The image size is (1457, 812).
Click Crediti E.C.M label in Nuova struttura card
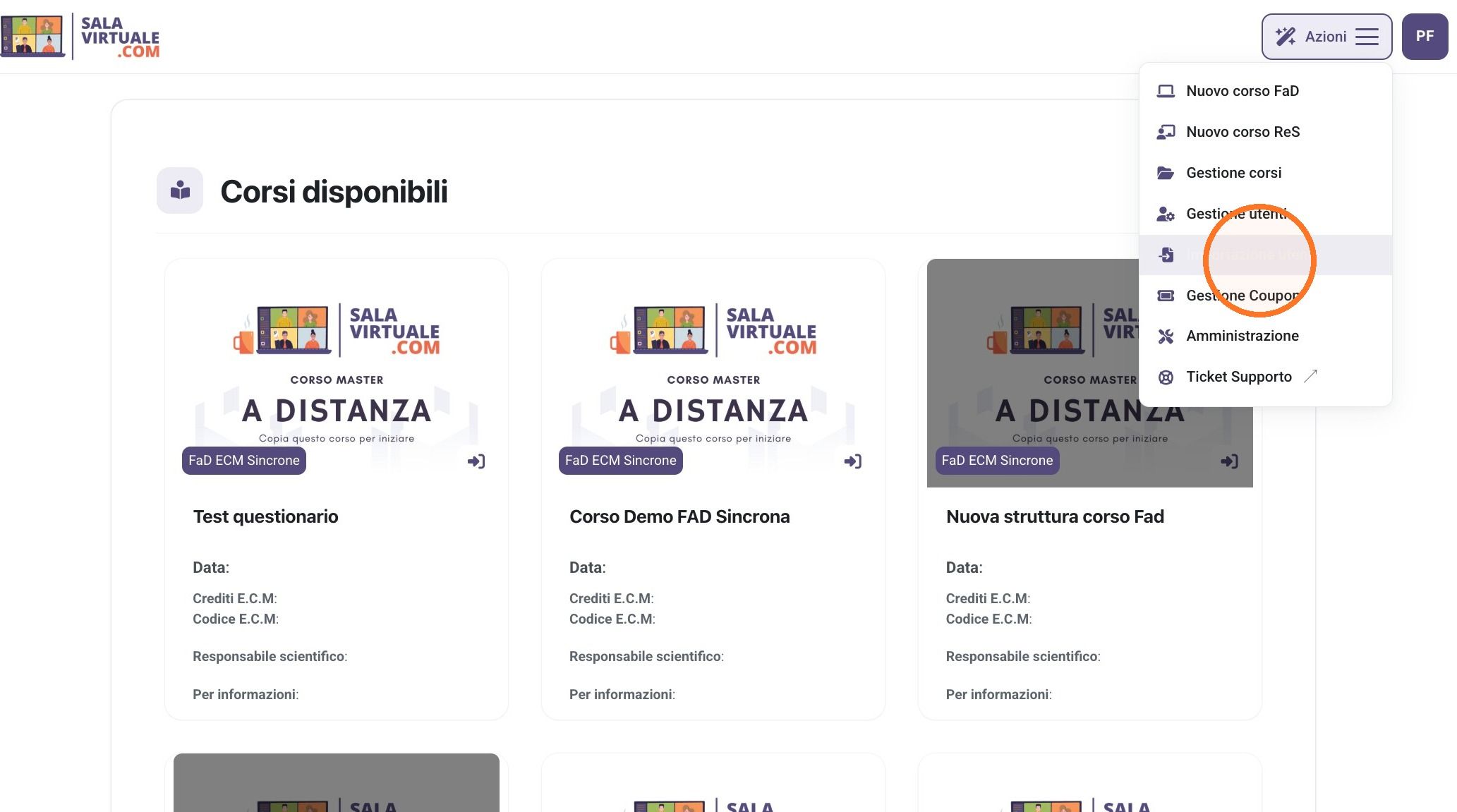988,599
